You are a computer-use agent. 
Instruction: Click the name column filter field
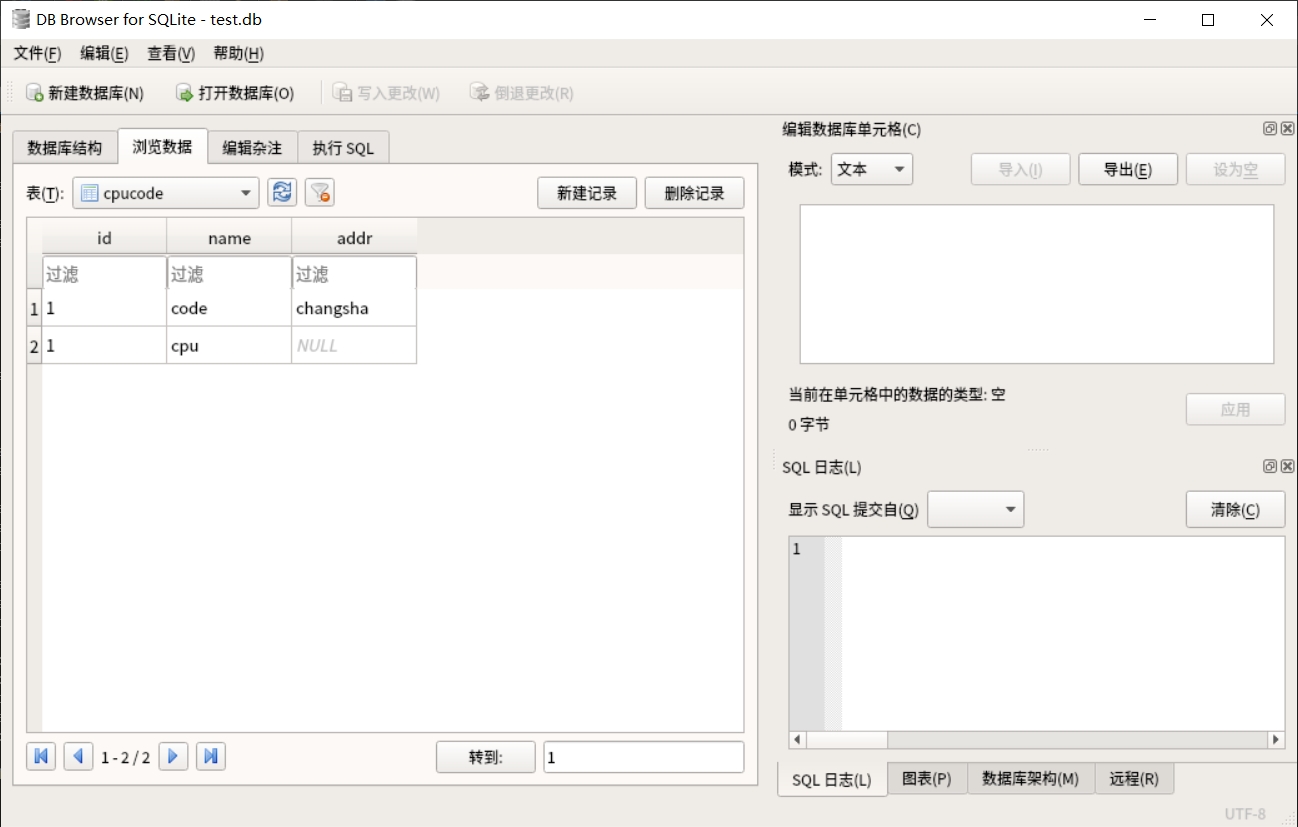tap(228, 274)
